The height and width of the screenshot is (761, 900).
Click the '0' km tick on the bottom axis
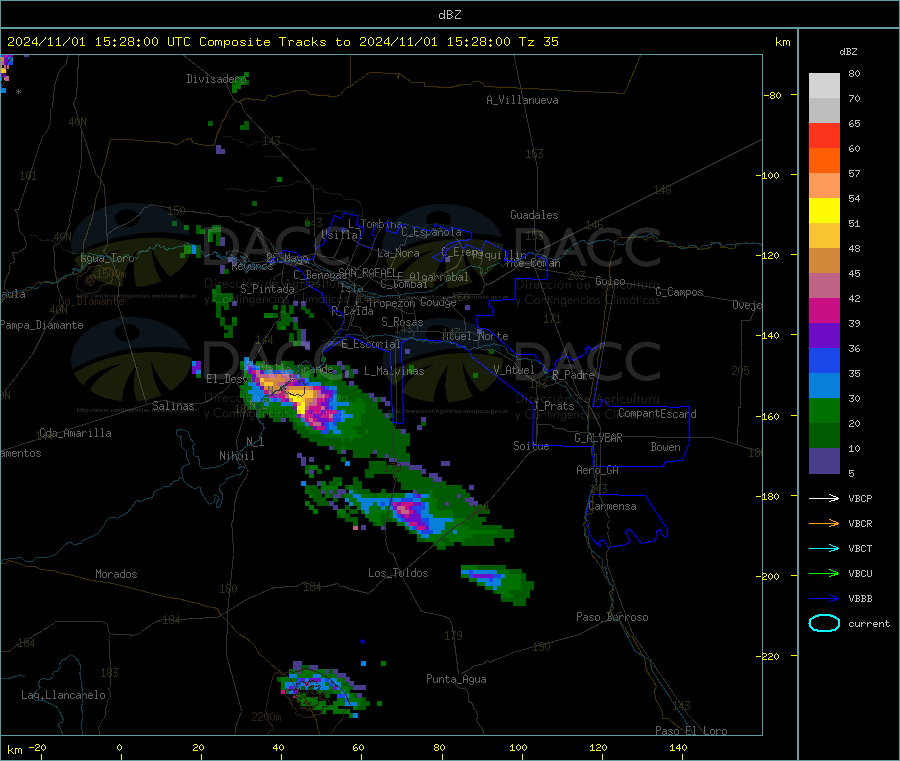pos(119,747)
